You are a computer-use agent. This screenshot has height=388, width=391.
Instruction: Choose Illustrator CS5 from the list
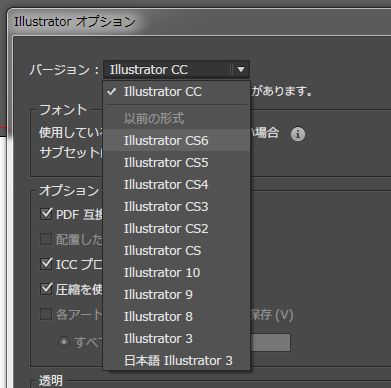(177, 162)
